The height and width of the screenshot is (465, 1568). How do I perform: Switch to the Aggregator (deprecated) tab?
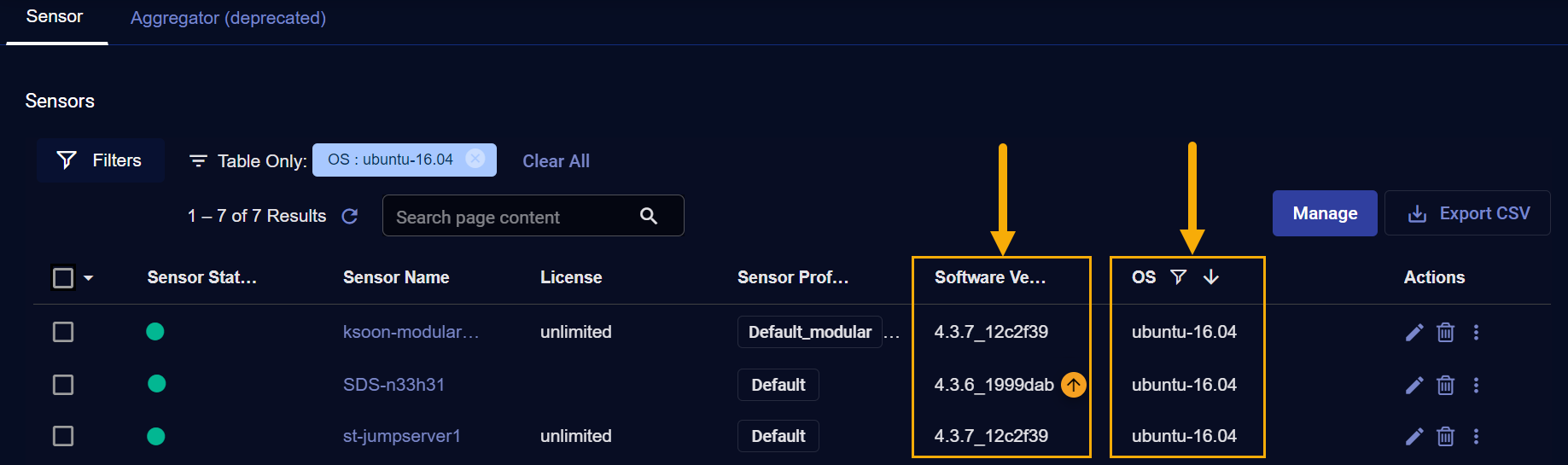[x=228, y=18]
